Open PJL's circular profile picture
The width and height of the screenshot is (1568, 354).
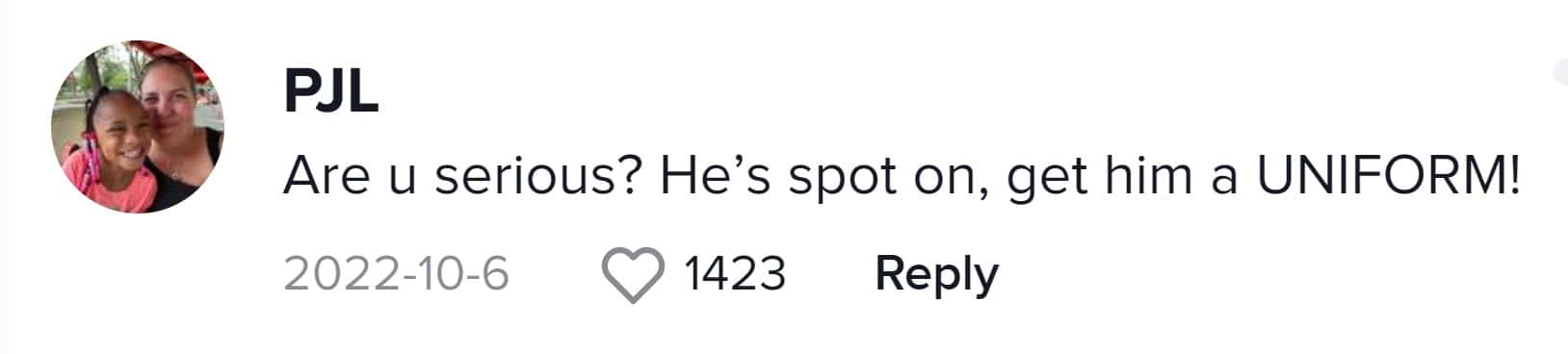[x=138, y=127]
